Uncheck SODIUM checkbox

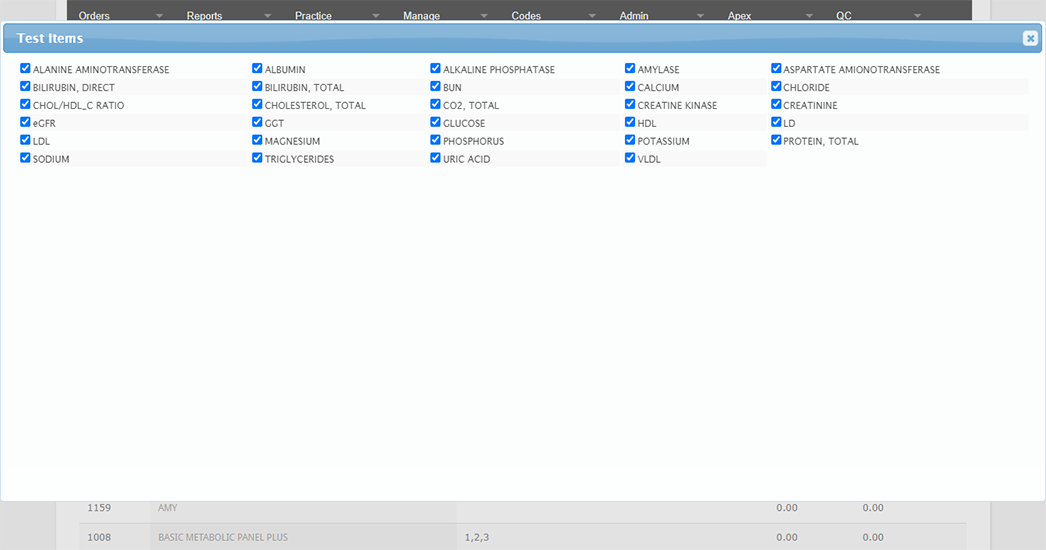(25, 158)
